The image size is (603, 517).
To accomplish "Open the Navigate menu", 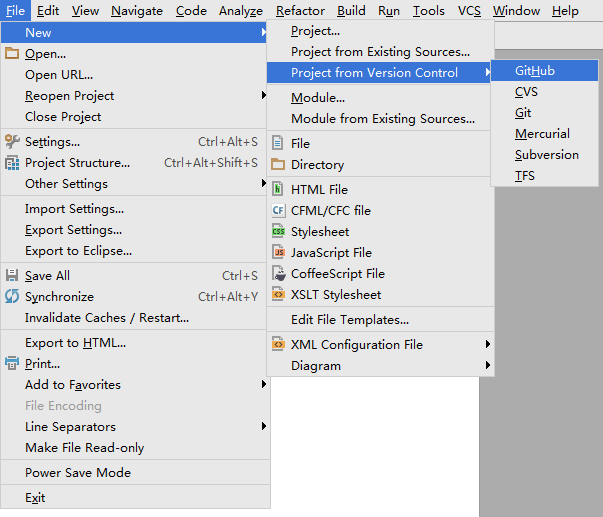I will (137, 10).
